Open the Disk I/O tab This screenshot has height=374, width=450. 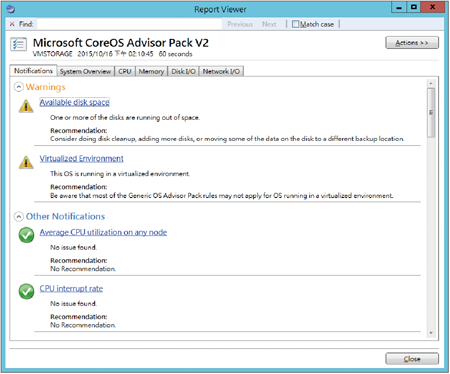click(x=183, y=71)
